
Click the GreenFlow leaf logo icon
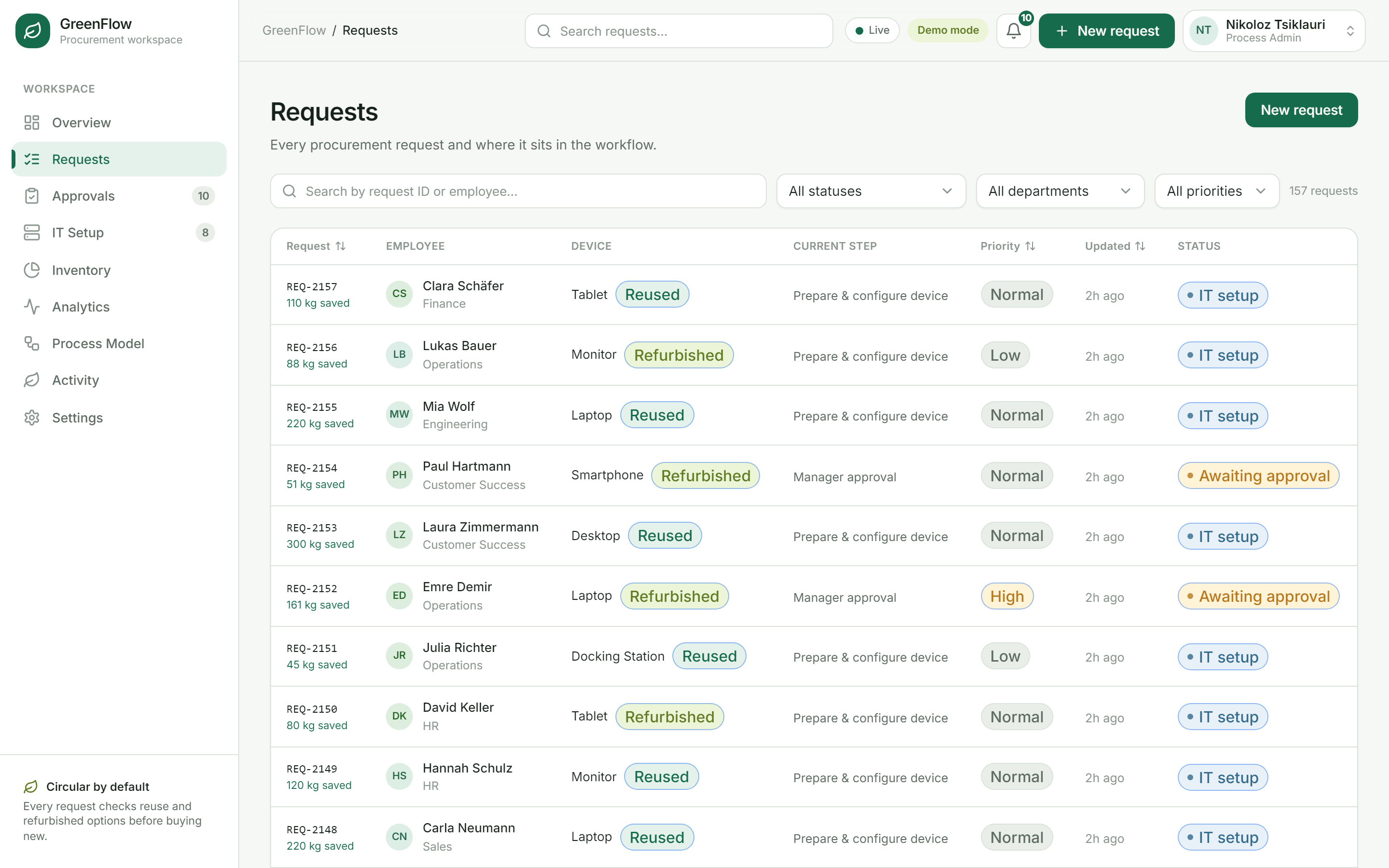pos(33,30)
